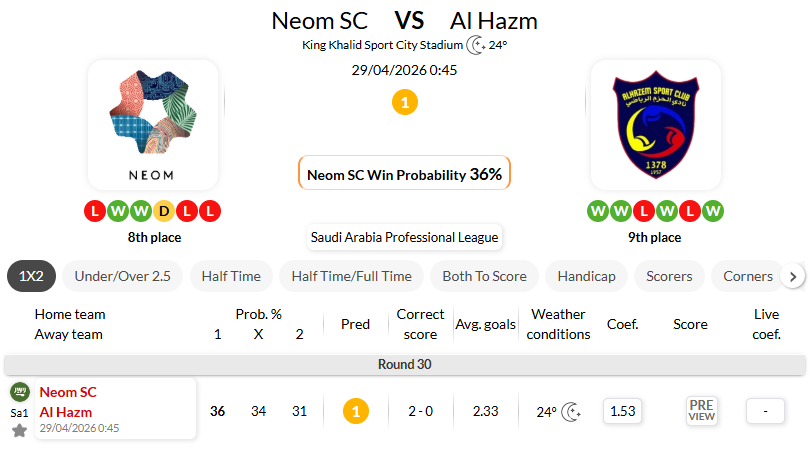Click the night weather icon near stadium name
The image size is (811, 450).
coord(476,44)
